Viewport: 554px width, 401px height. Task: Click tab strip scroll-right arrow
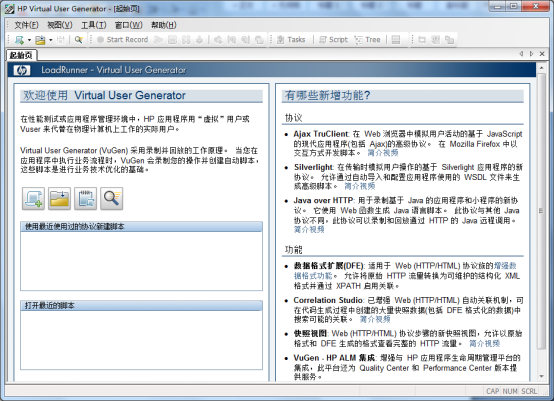point(531,54)
